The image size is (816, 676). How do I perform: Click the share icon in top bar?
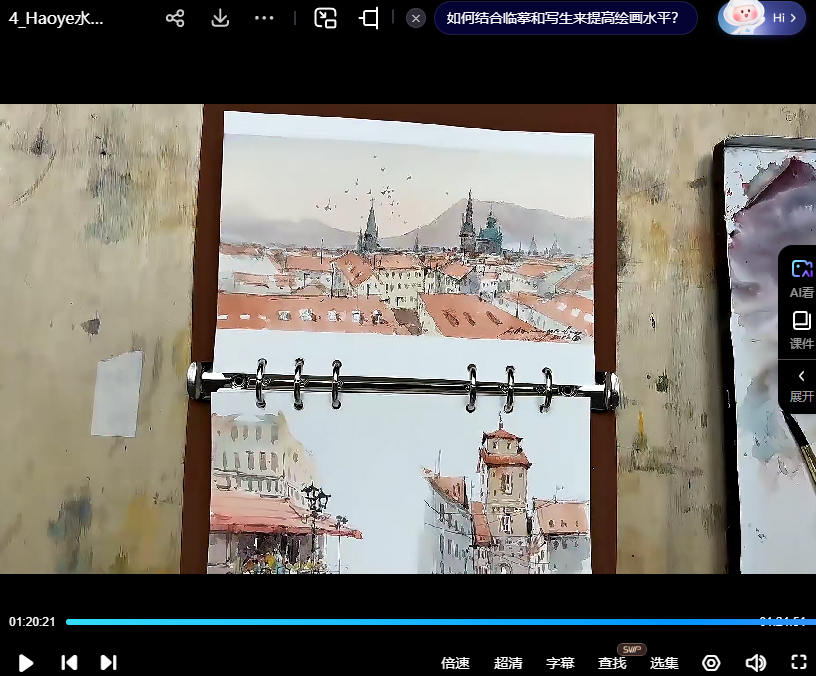(175, 18)
